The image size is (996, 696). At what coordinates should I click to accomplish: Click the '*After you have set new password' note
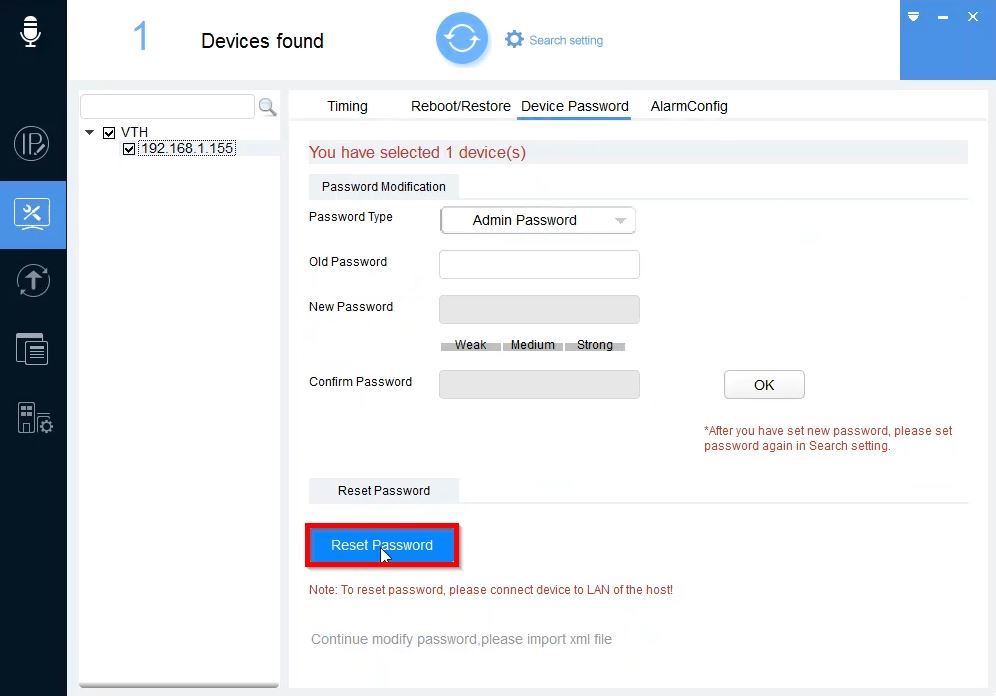pos(828,438)
